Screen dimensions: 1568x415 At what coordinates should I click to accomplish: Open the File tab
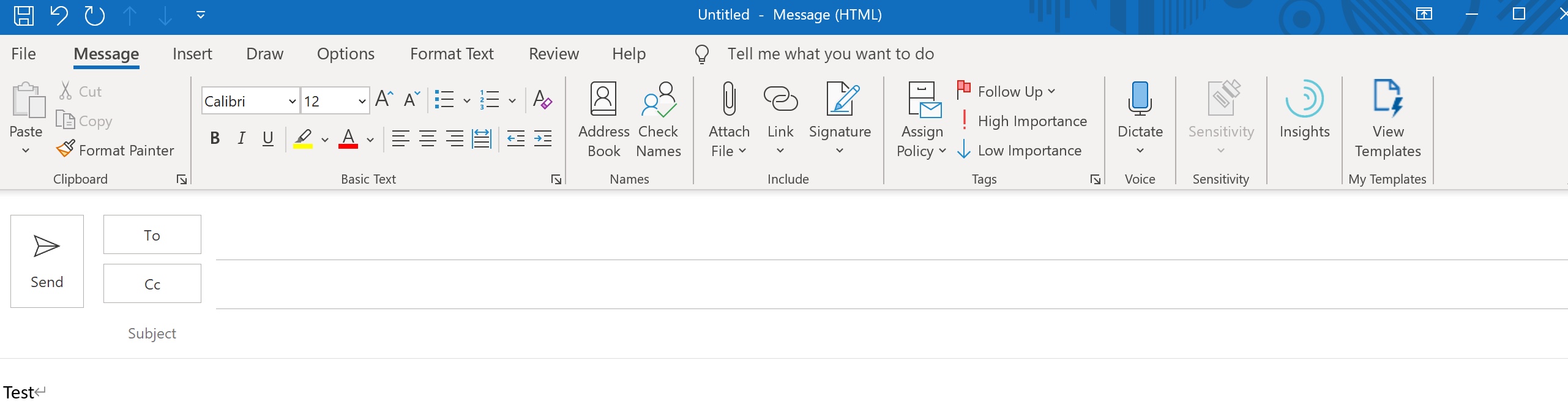(24, 54)
